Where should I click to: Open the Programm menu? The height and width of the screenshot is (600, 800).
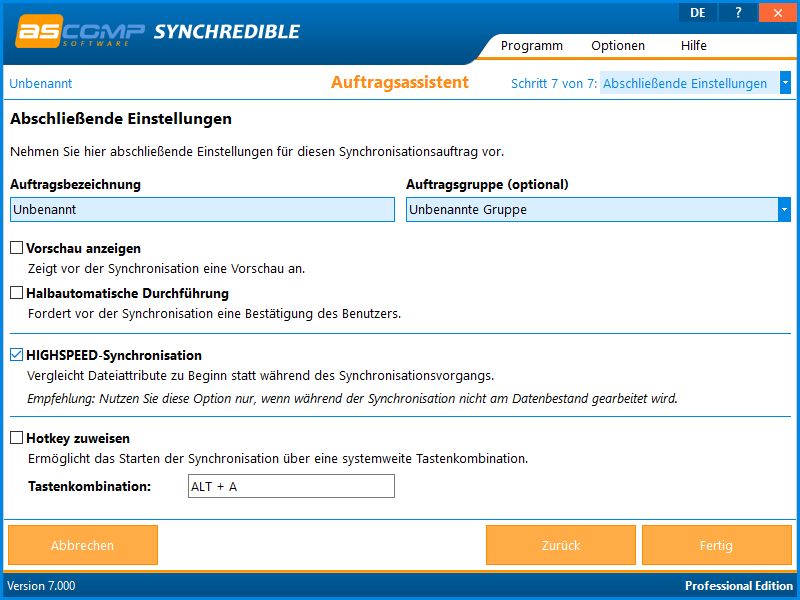pos(532,45)
